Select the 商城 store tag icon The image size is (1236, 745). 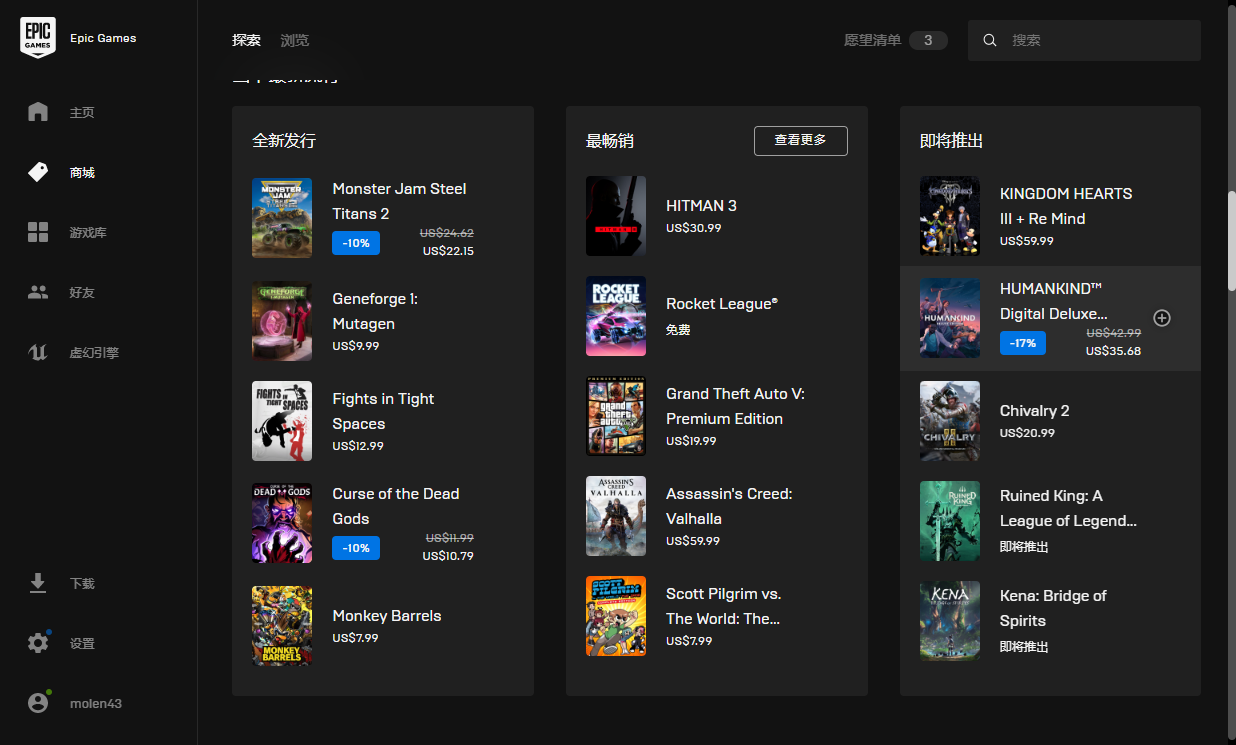point(38,172)
